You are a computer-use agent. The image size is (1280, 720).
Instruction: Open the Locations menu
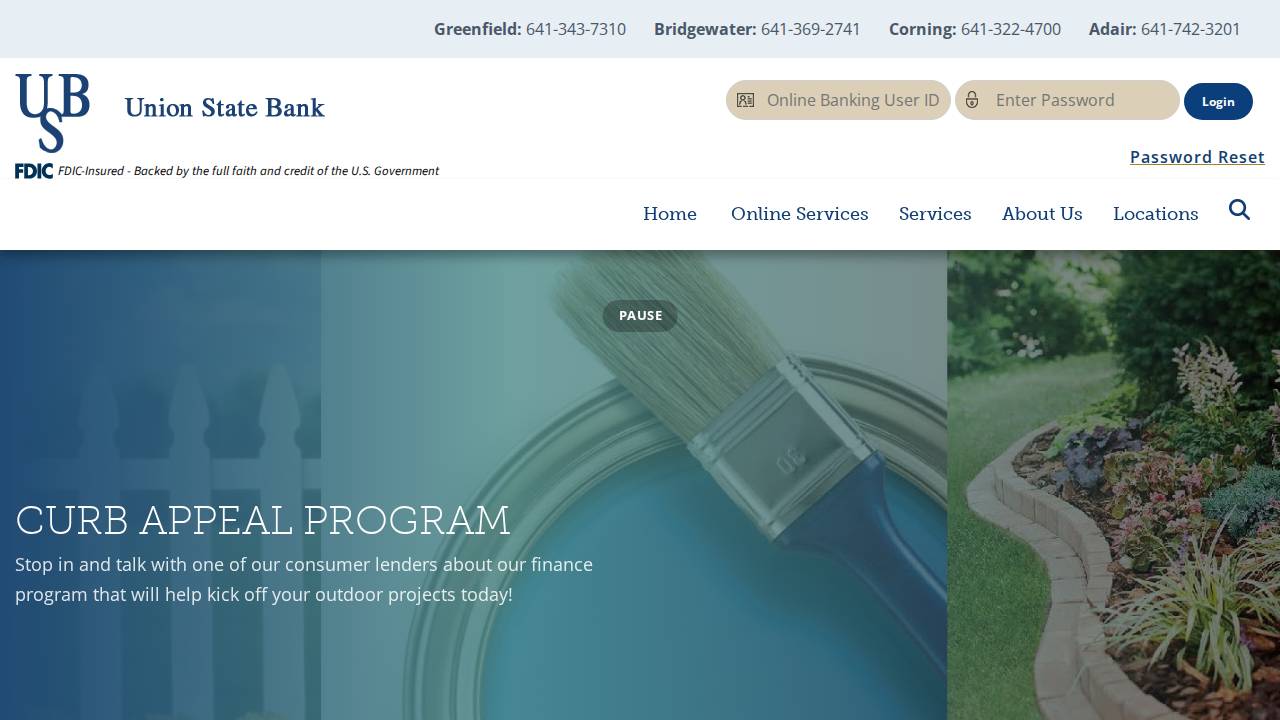1155,214
